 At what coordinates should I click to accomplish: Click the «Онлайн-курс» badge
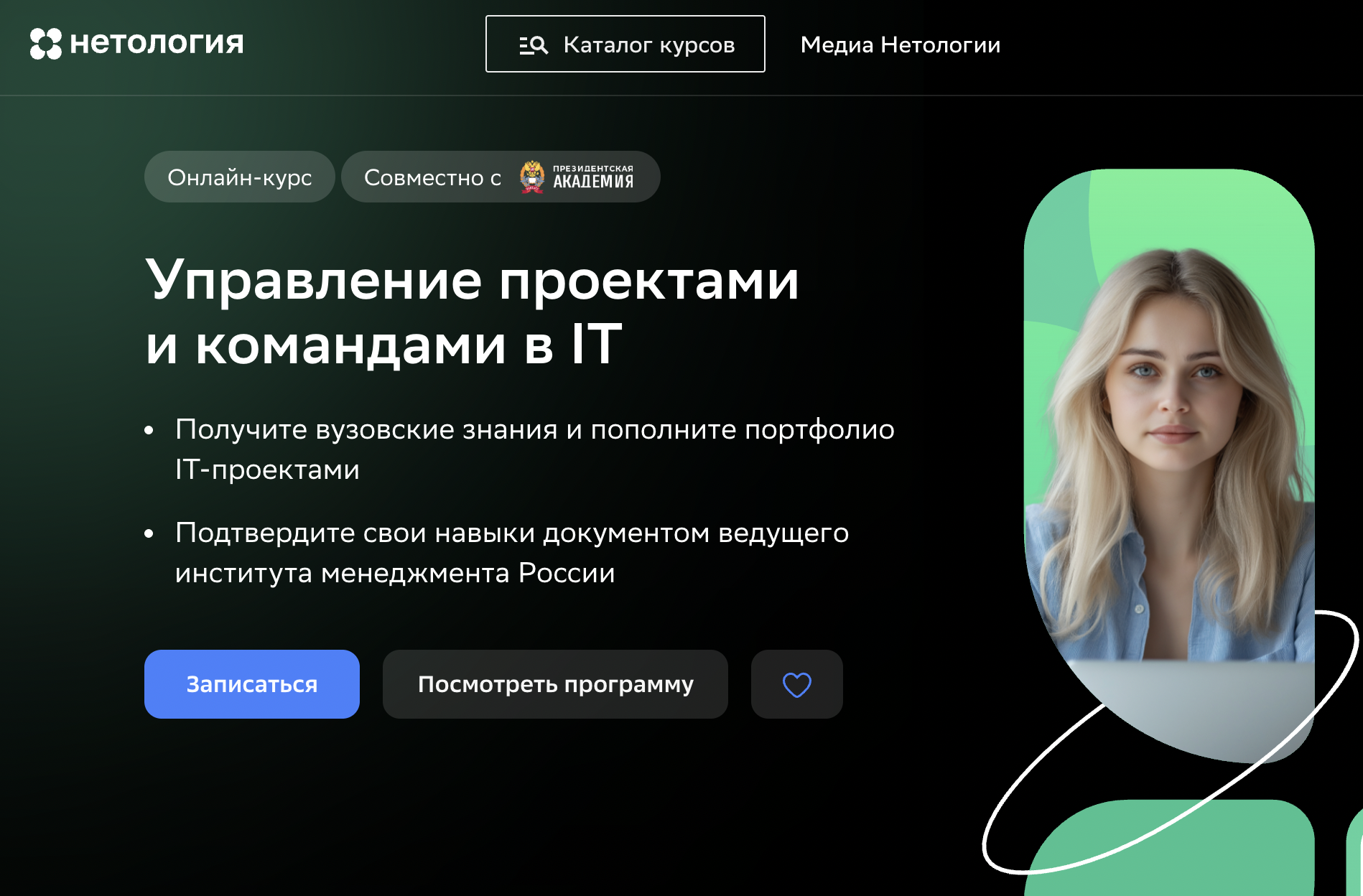coord(239,177)
